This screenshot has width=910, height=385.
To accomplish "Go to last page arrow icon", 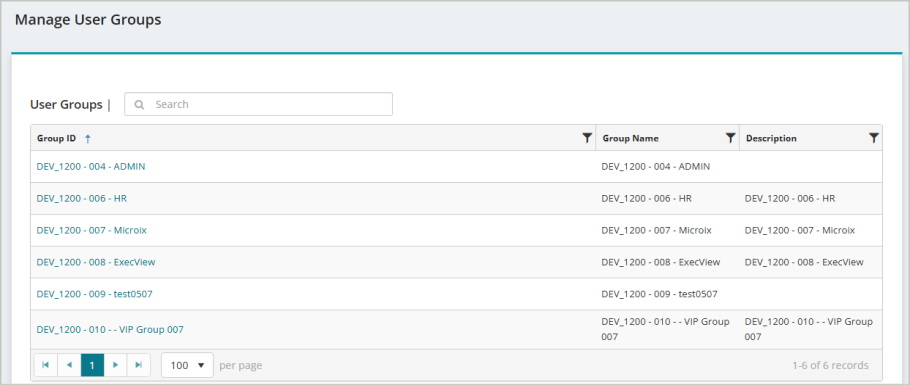I will 139,365.
